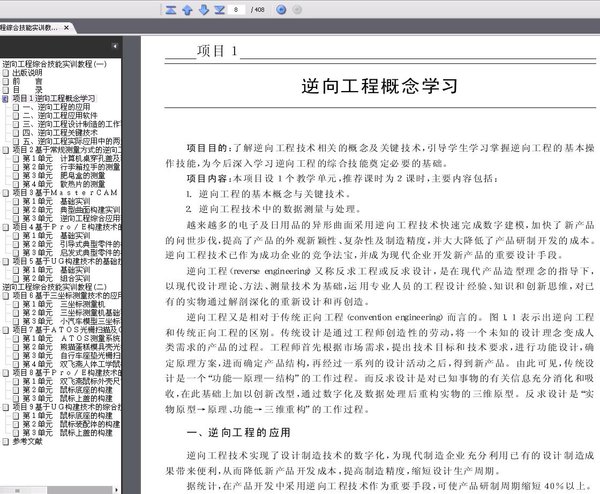The height and width of the screenshot is (494, 600).
Task: Open bookmark 三、逆向工程设计制造的工作
Action: point(72,124)
